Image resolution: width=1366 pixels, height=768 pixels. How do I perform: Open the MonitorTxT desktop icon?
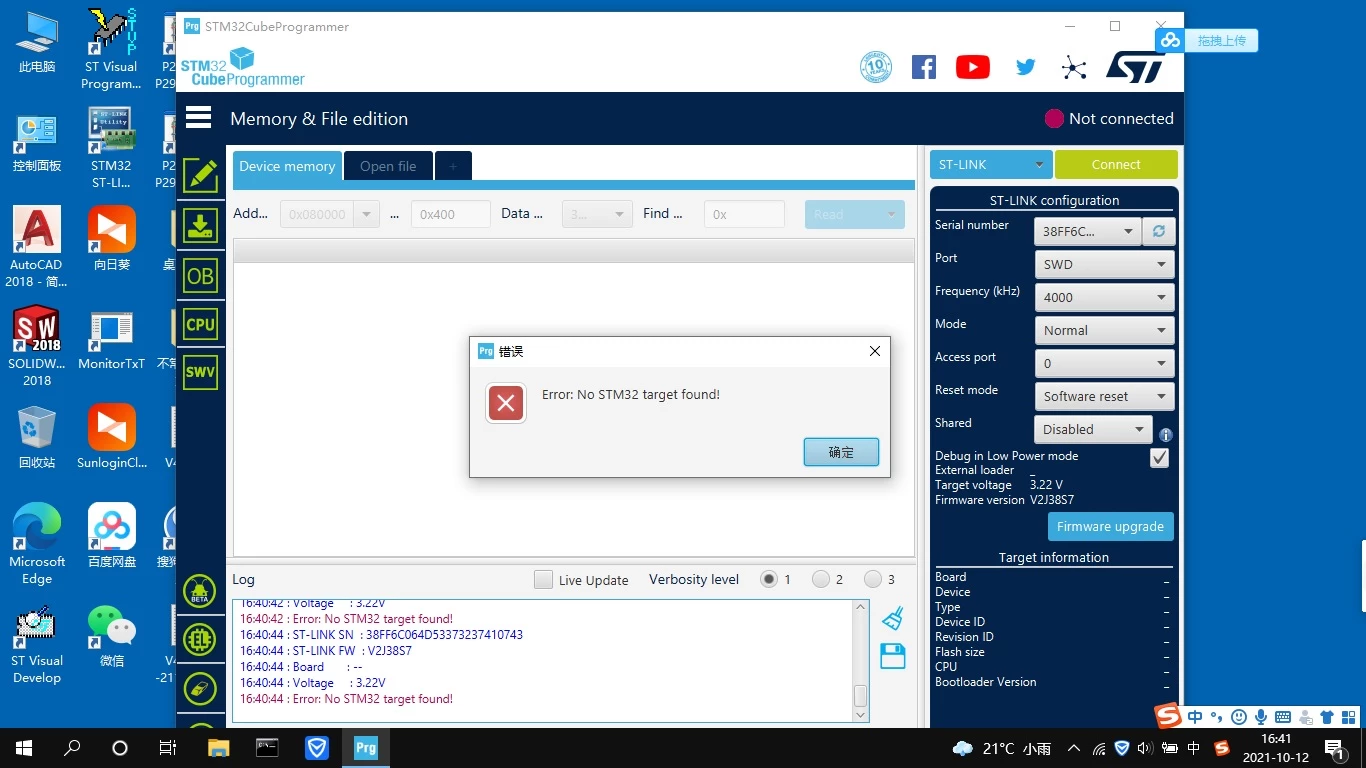click(112, 340)
